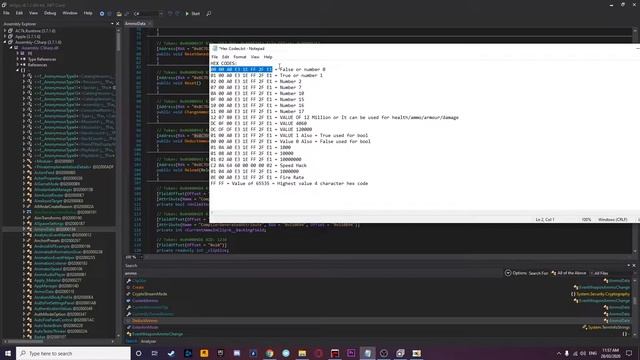This screenshot has height=360, width=640.
Task: Select the CryptoStreamMode search result
Action: (149, 294)
